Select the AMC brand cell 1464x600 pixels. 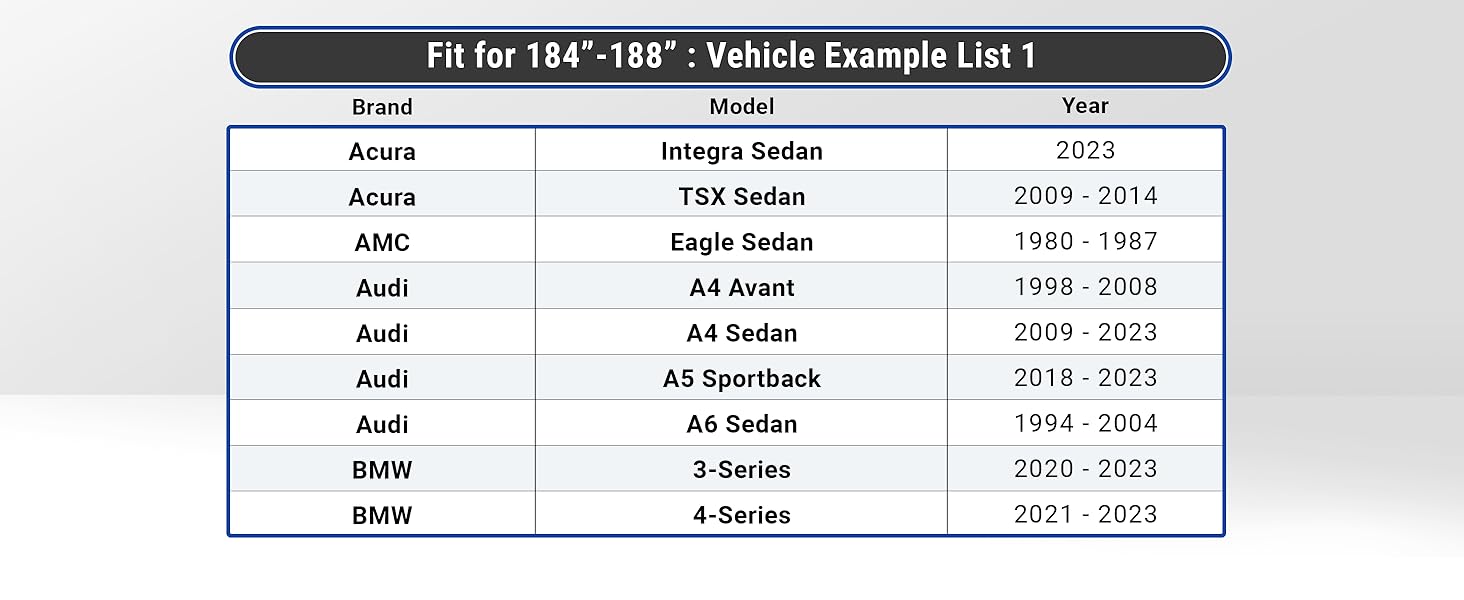383,241
